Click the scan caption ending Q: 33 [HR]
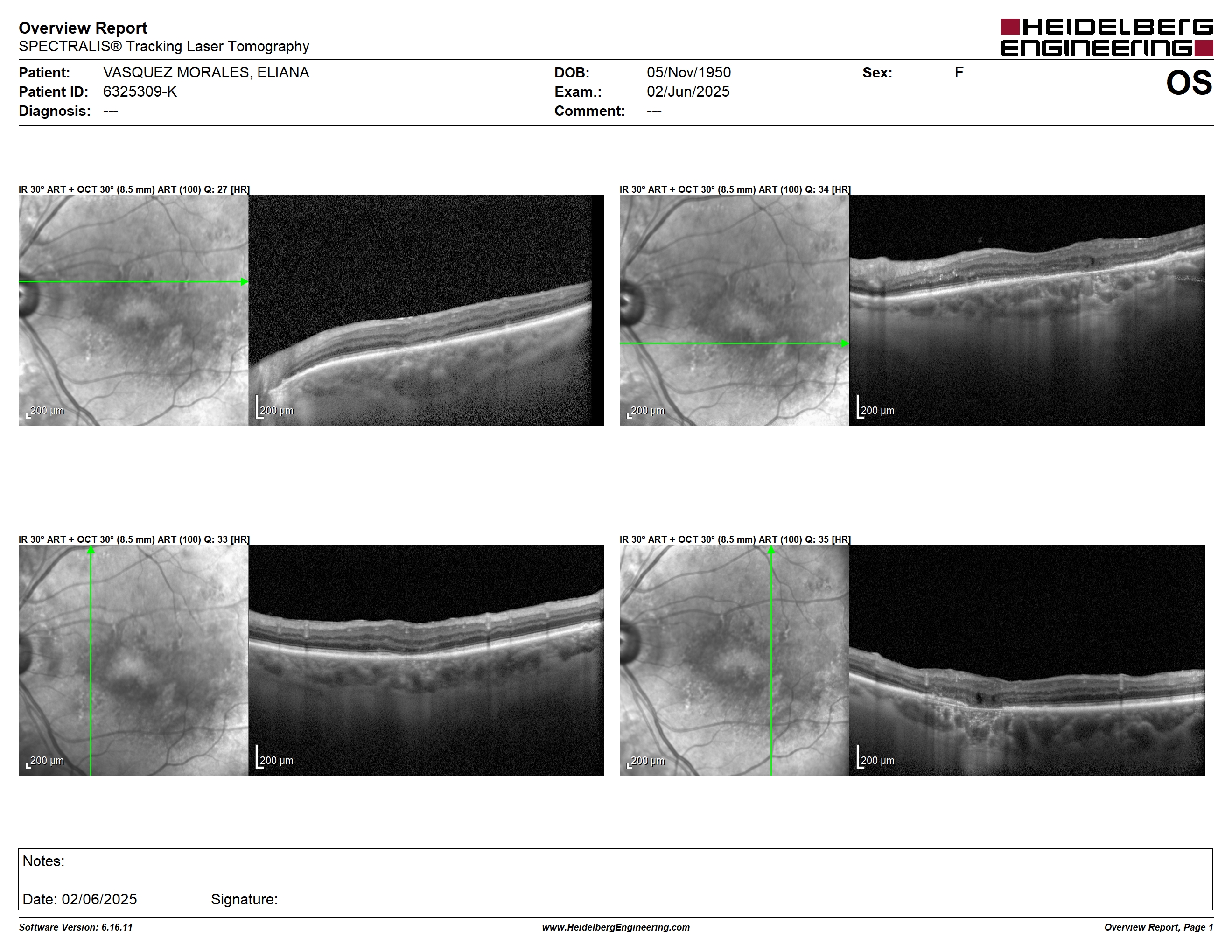 (x=134, y=539)
